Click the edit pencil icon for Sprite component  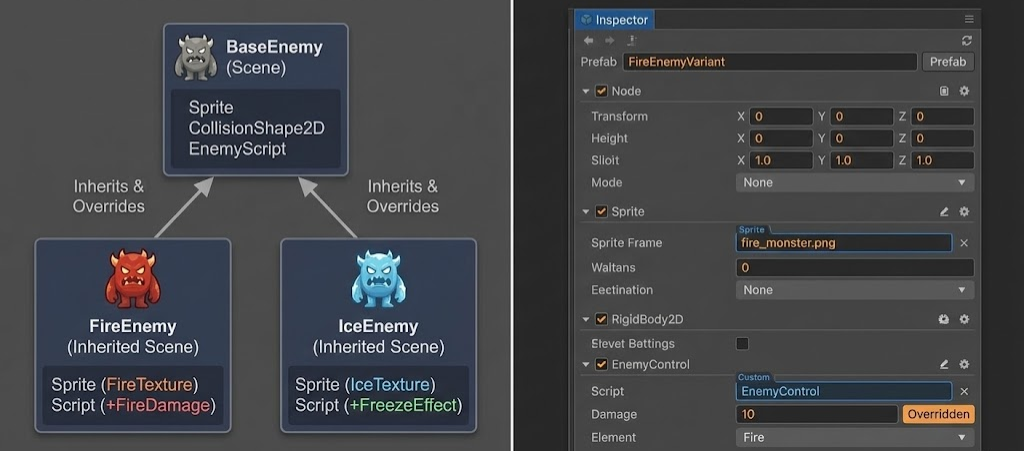944,212
